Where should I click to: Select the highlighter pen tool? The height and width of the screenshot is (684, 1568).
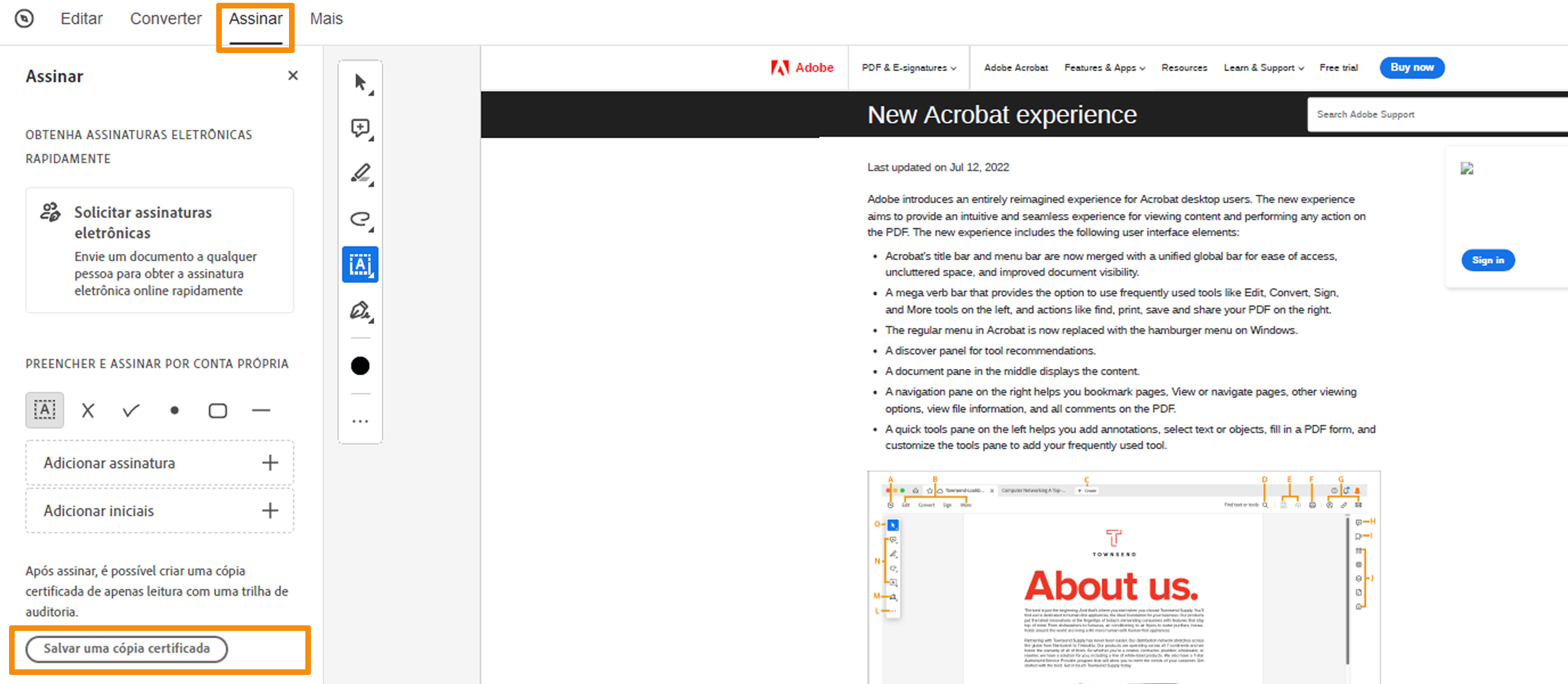(360, 173)
